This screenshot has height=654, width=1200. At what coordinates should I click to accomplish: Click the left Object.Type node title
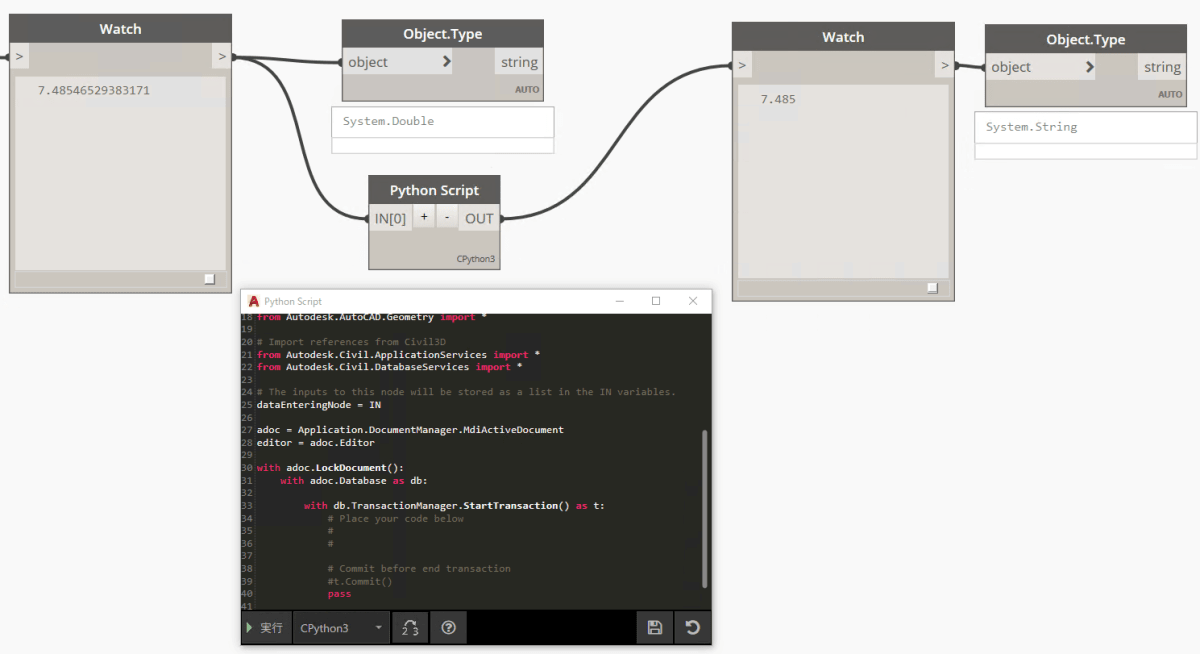(x=443, y=34)
